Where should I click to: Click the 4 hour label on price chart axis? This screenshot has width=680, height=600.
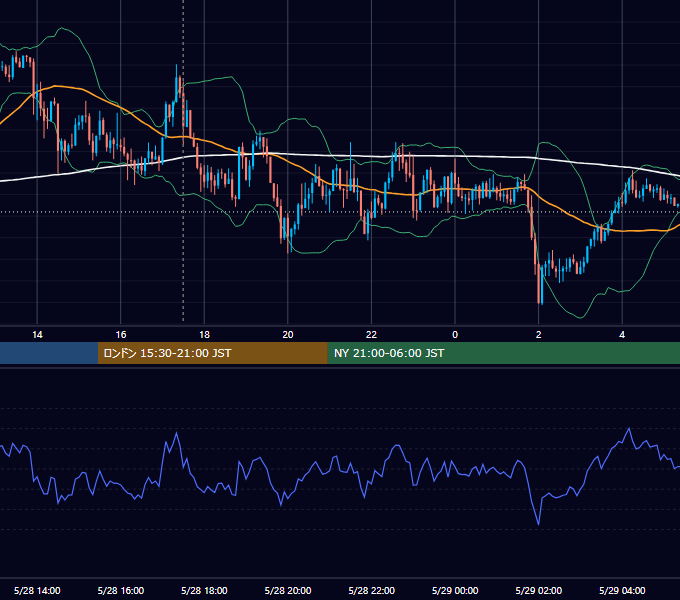click(622, 335)
